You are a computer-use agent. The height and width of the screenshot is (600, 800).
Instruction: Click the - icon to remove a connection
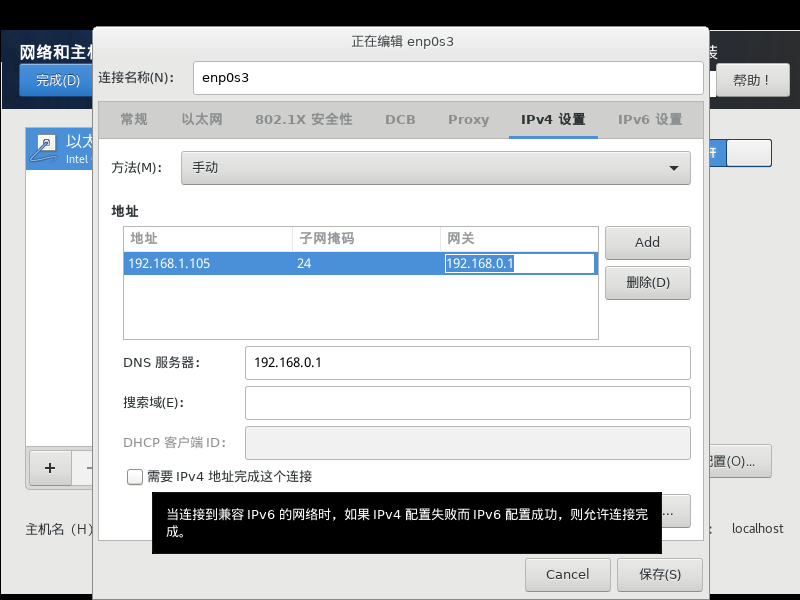[88, 468]
